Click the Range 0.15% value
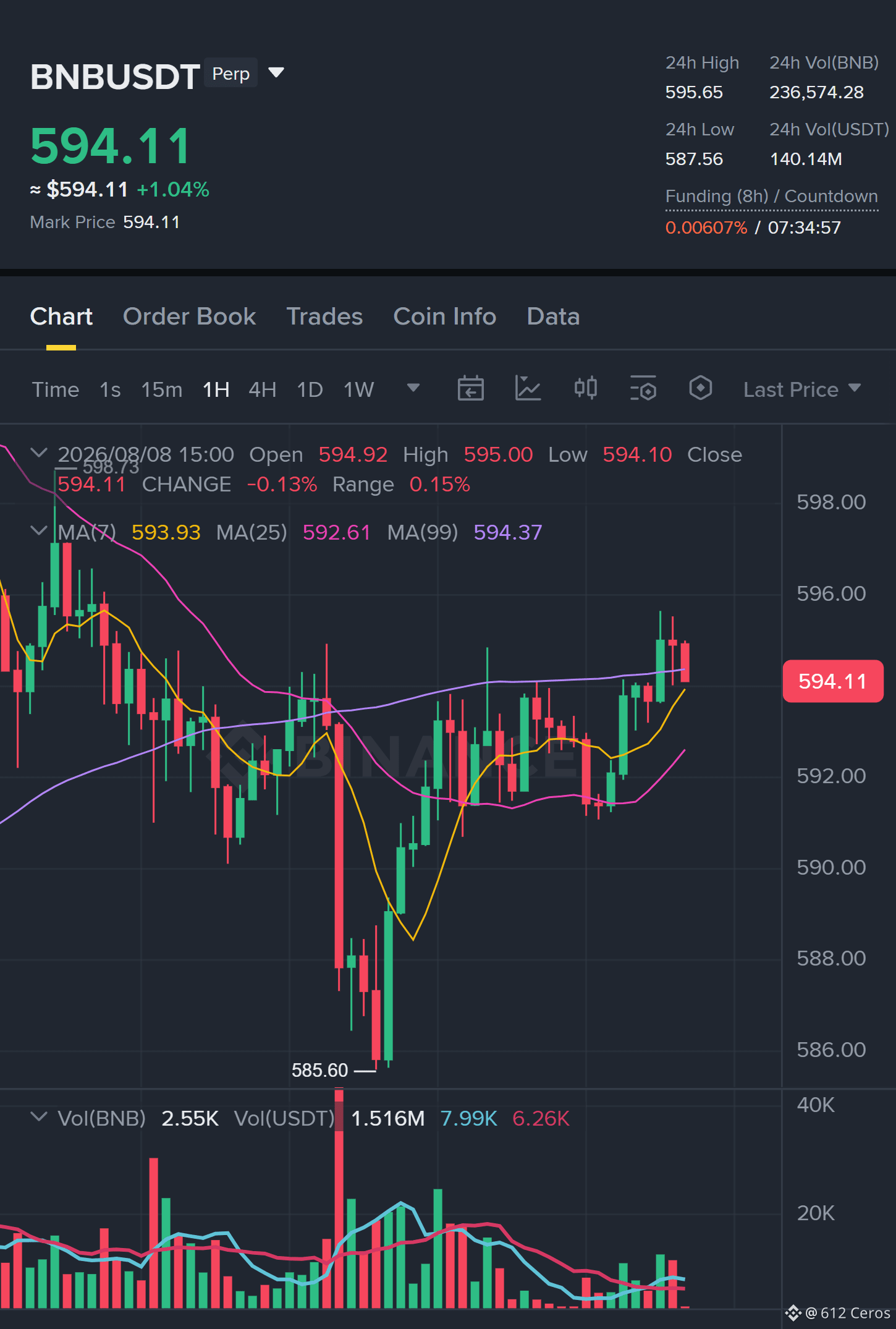This screenshot has height=1329, width=896. coord(439,484)
